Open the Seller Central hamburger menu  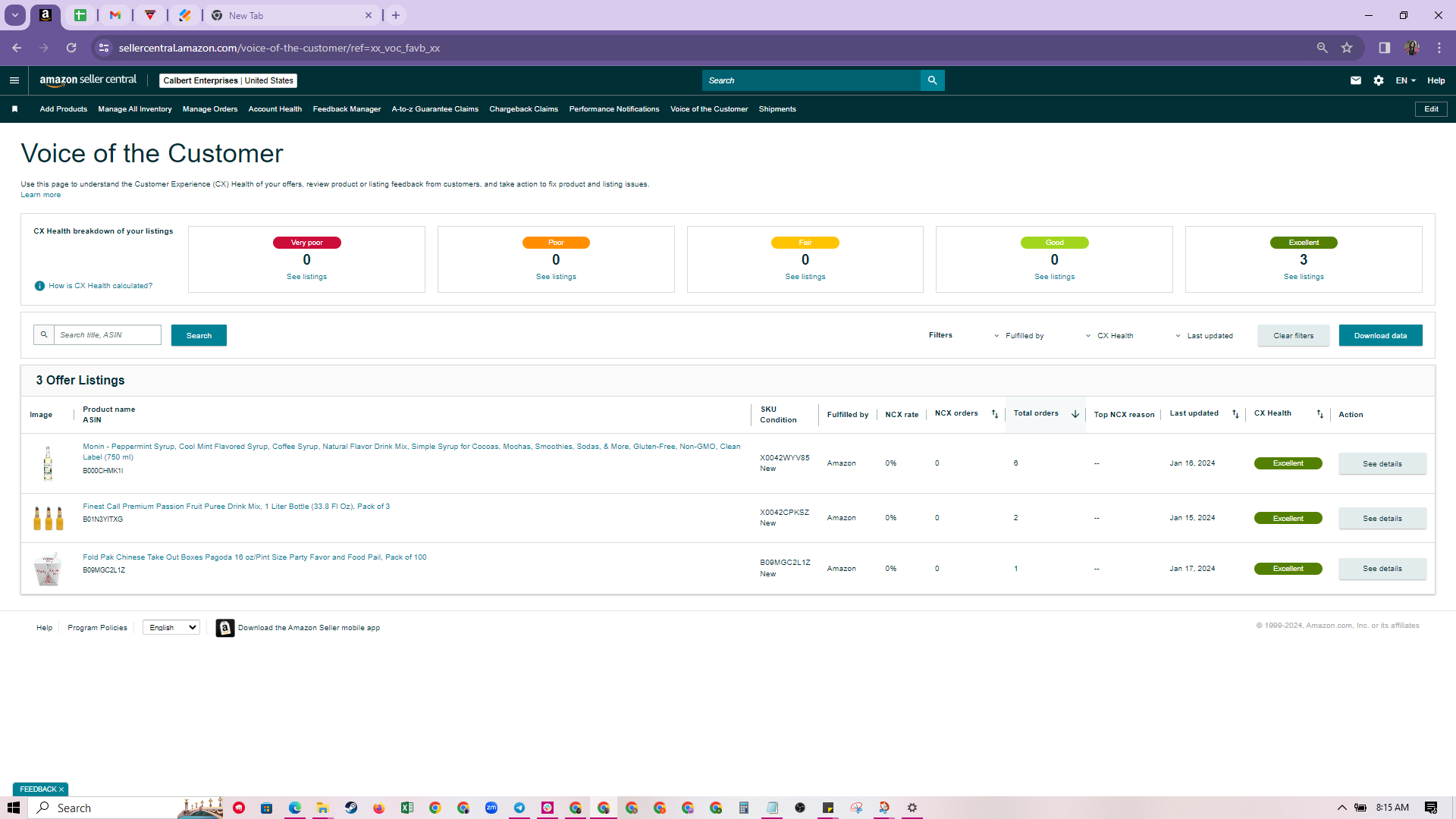coord(14,80)
